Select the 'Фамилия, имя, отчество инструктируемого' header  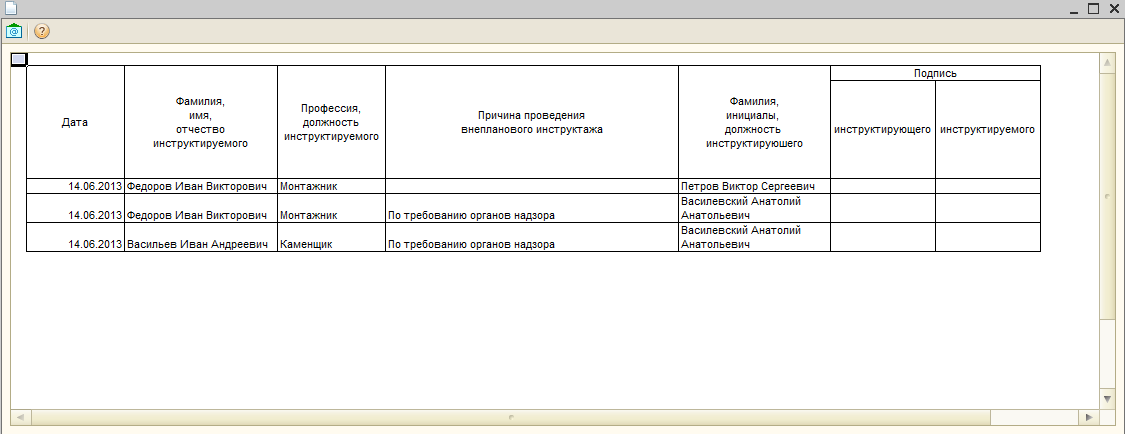201,122
